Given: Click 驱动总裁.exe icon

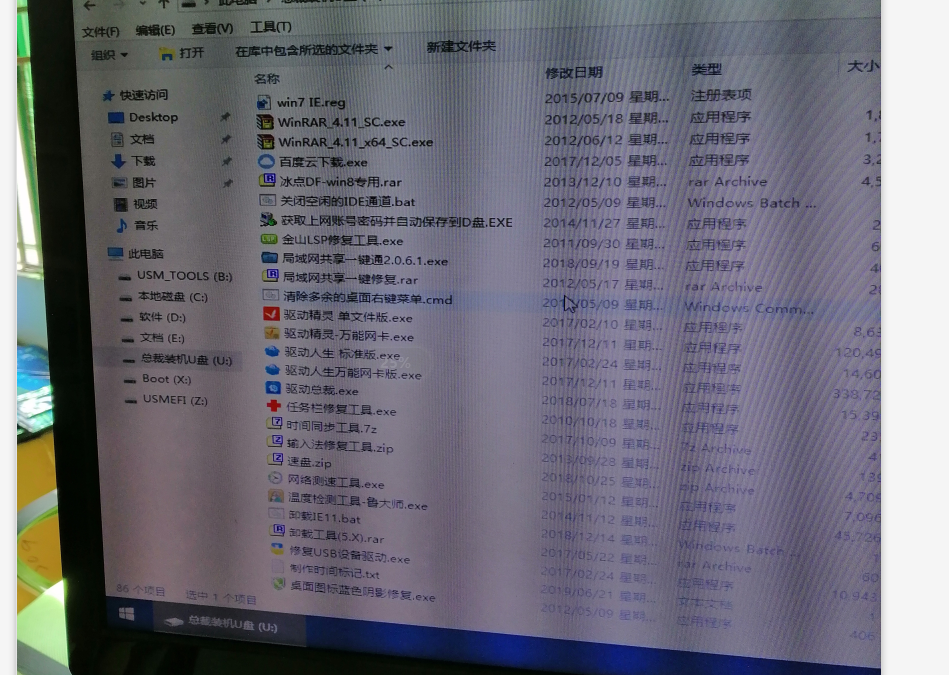Looking at the screenshot, I should coord(274,388).
